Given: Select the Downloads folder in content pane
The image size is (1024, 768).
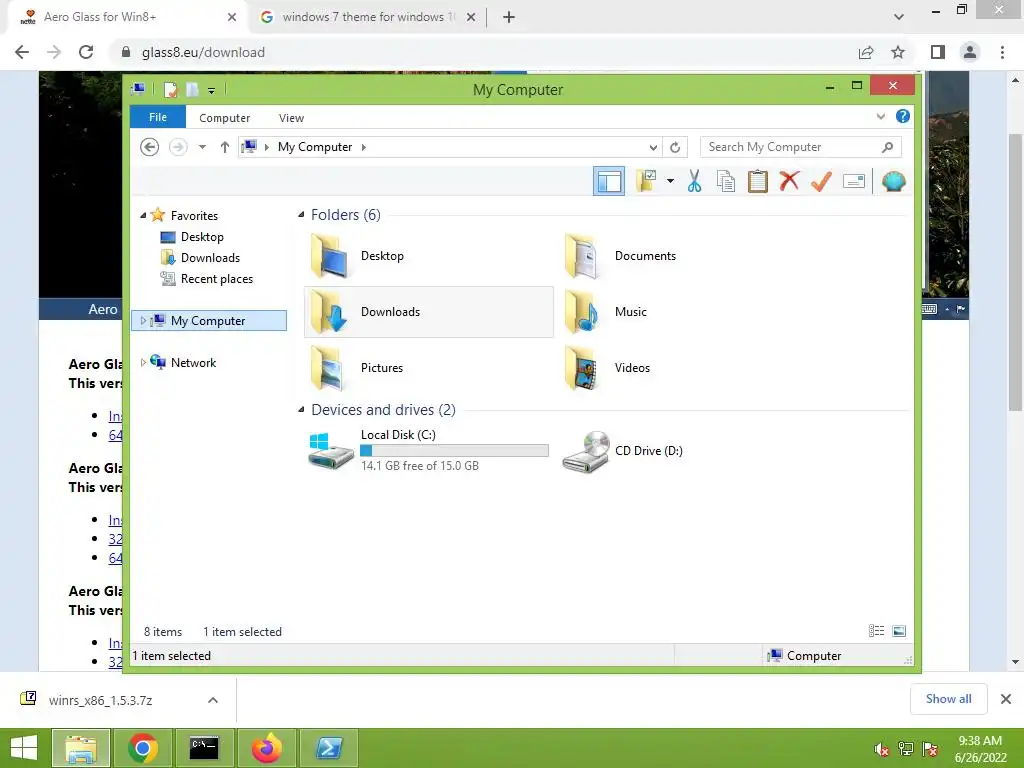Looking at the screenshot, I should (x=428, y=312).
